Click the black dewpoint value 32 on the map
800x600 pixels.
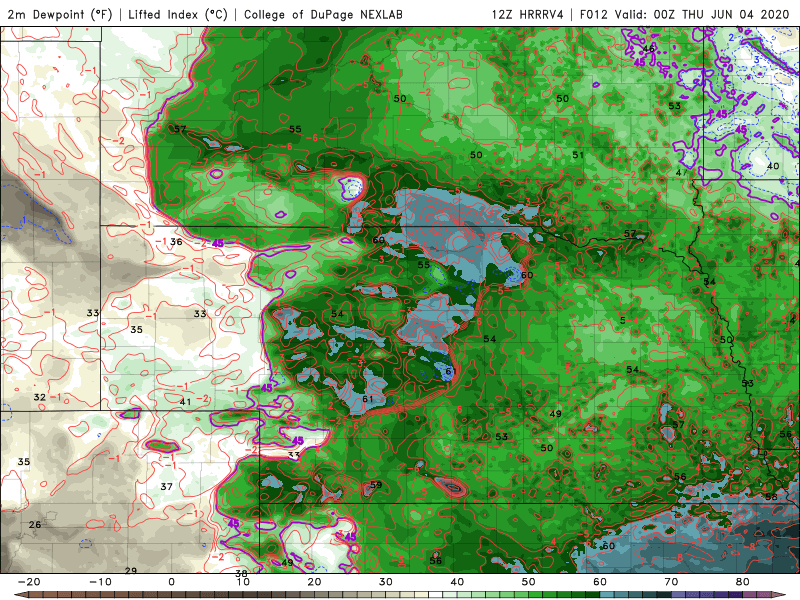pyautogui.click(x=39, y=397)
